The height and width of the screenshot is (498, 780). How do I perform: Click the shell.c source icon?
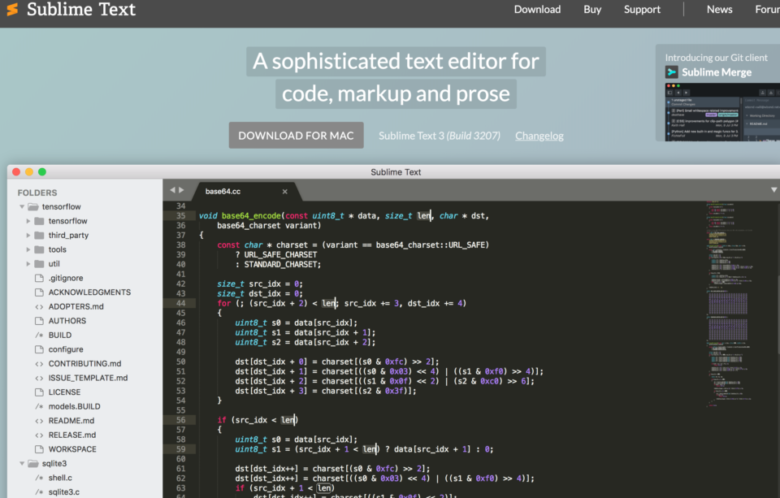click(x=39, y=478)
